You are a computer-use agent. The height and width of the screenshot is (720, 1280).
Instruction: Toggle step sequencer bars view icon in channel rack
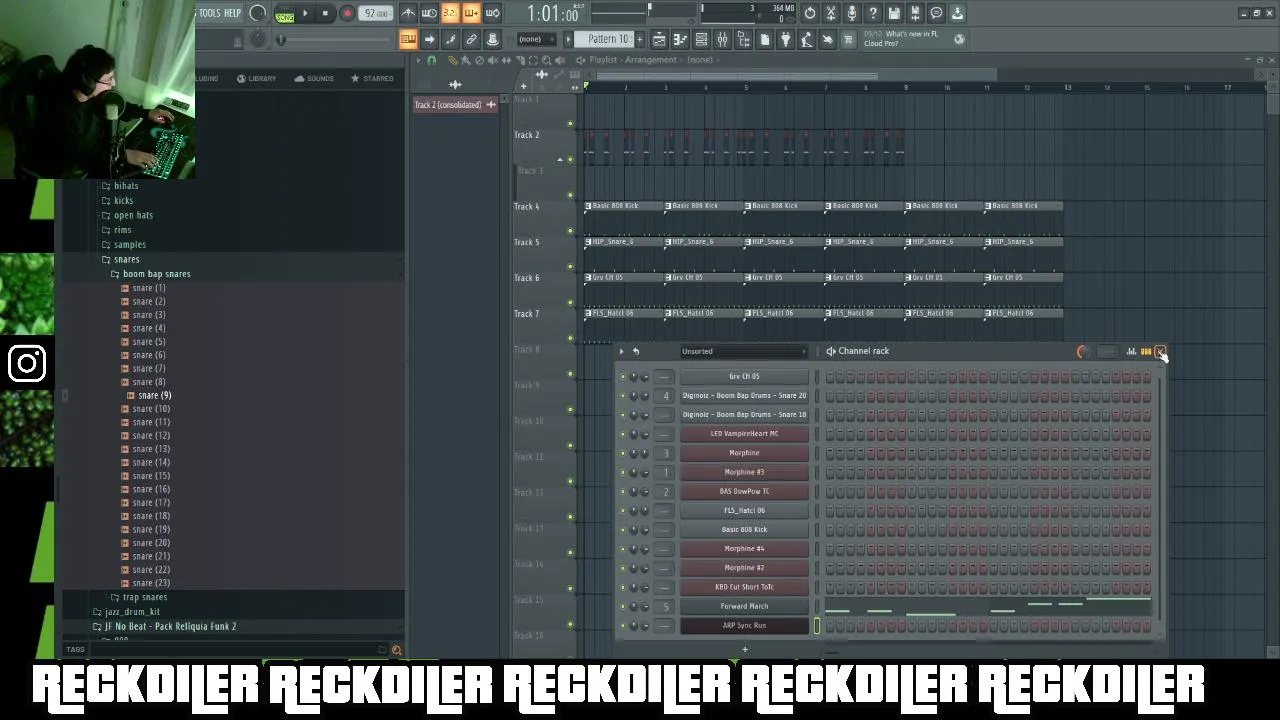tap(1146, 351)
